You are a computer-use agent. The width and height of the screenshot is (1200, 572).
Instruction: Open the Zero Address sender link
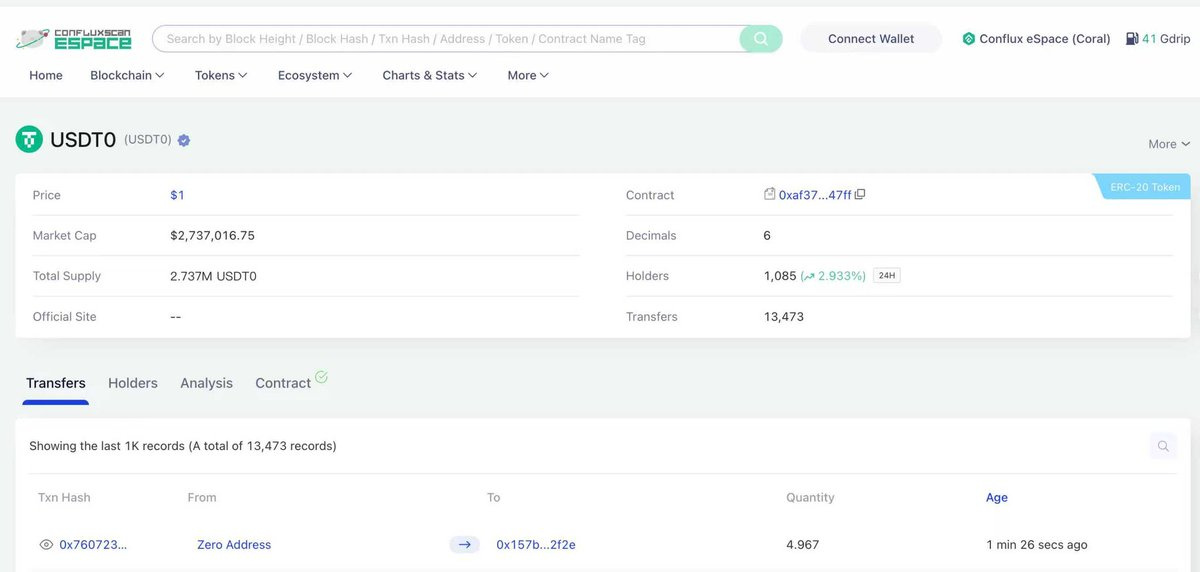click(x=234, y=545)
